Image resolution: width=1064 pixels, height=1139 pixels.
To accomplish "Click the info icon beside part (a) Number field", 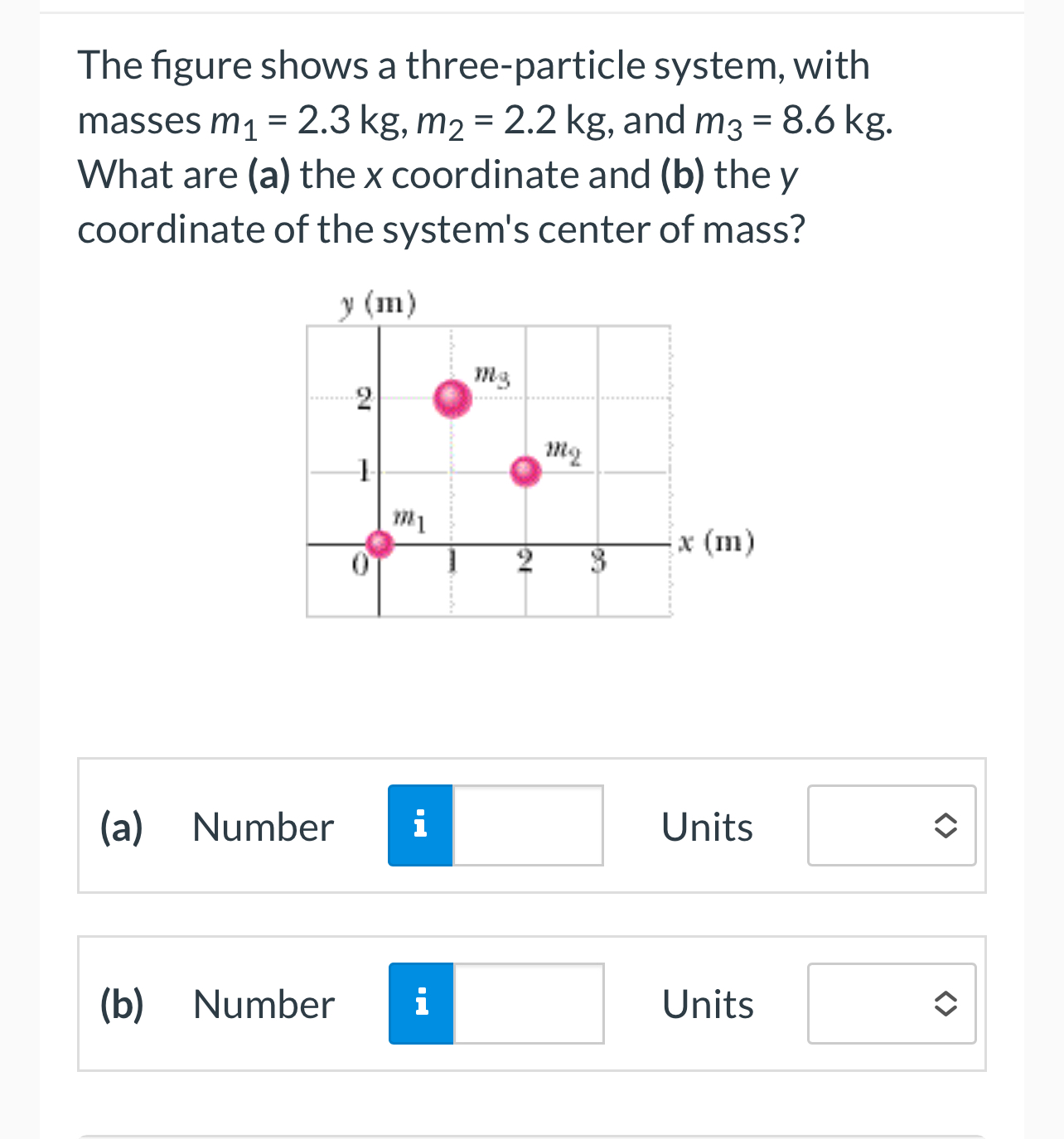I will point(419,825).
